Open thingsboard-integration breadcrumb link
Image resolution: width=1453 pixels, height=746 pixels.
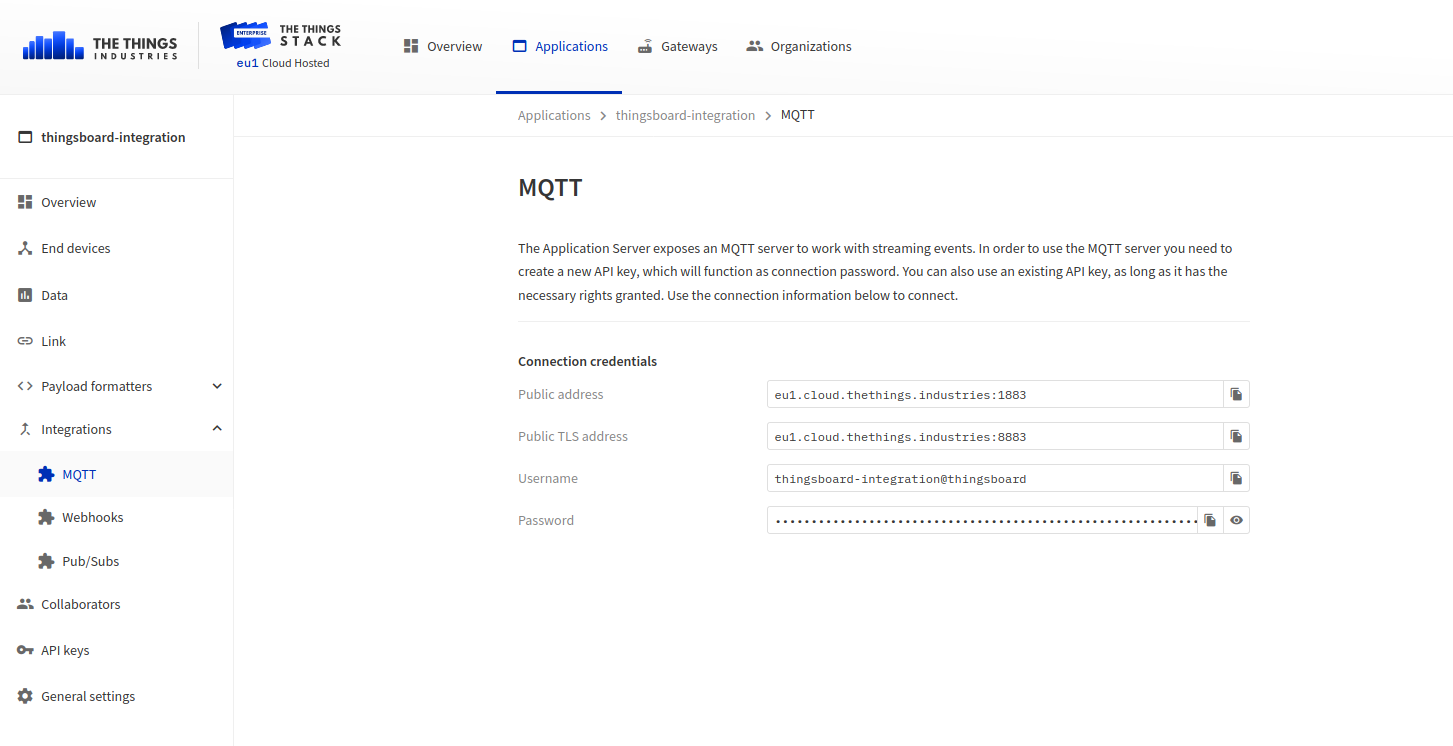pos(685,115)
